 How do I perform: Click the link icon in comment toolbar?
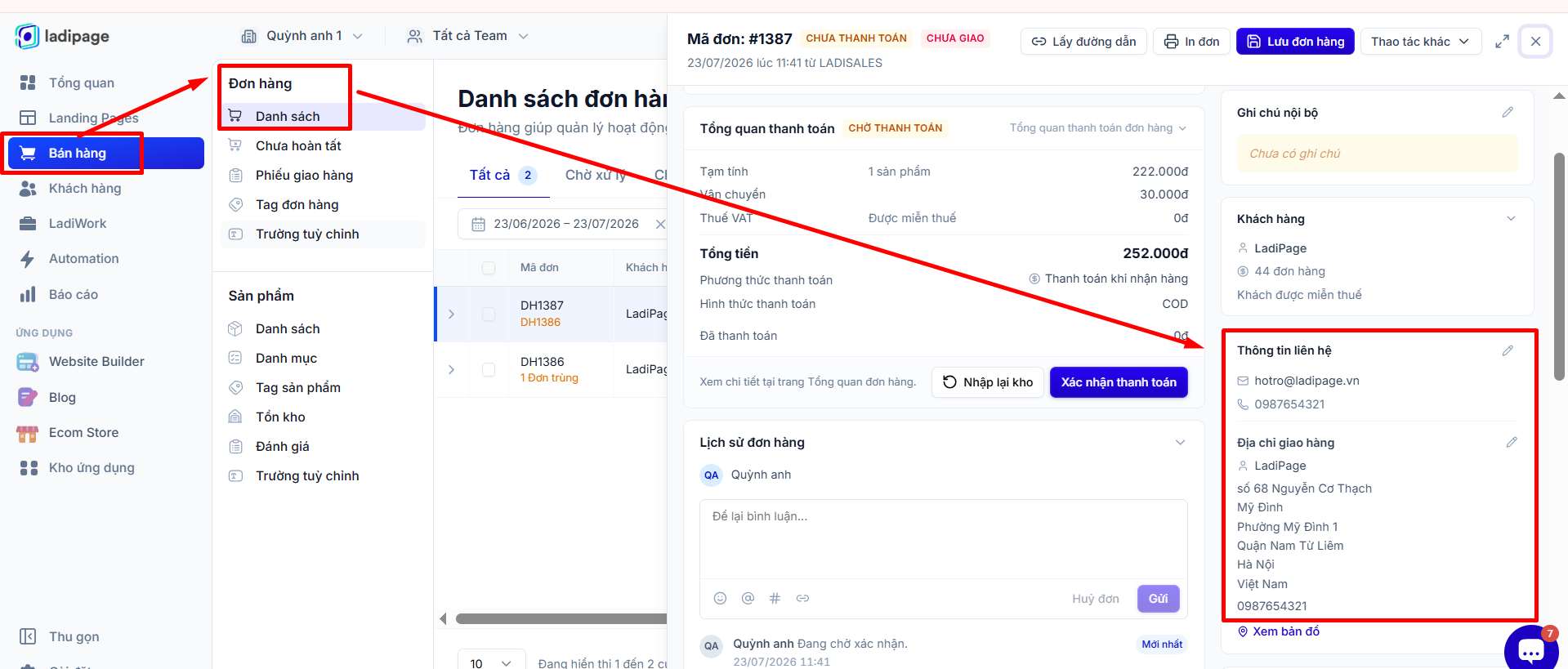pos(802,598)
